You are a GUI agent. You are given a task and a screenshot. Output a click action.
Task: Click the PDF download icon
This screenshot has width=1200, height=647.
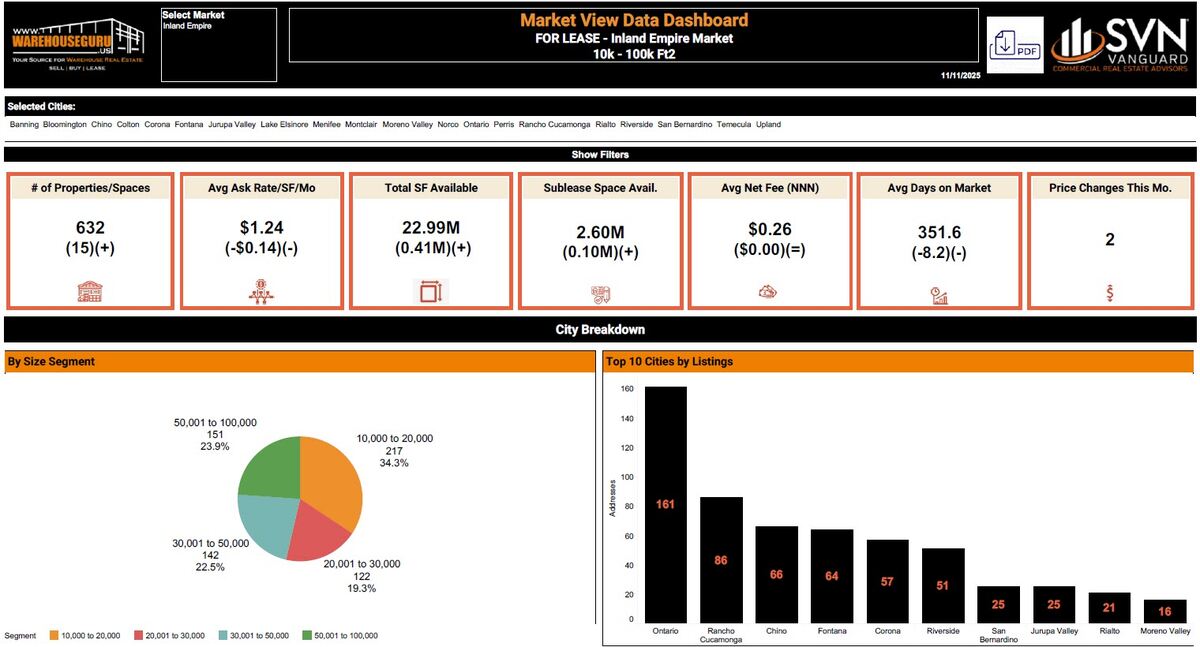tap(1014, 46)
